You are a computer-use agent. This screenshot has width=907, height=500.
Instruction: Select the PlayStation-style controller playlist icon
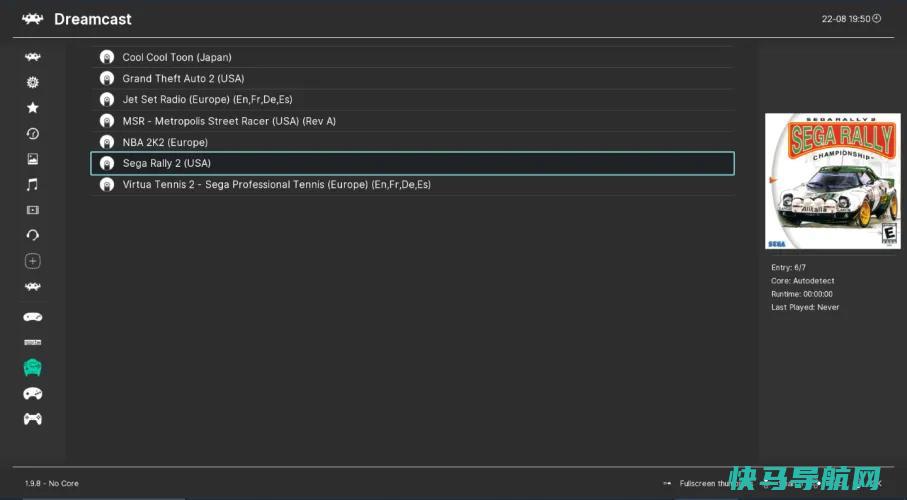coord(32,418)
